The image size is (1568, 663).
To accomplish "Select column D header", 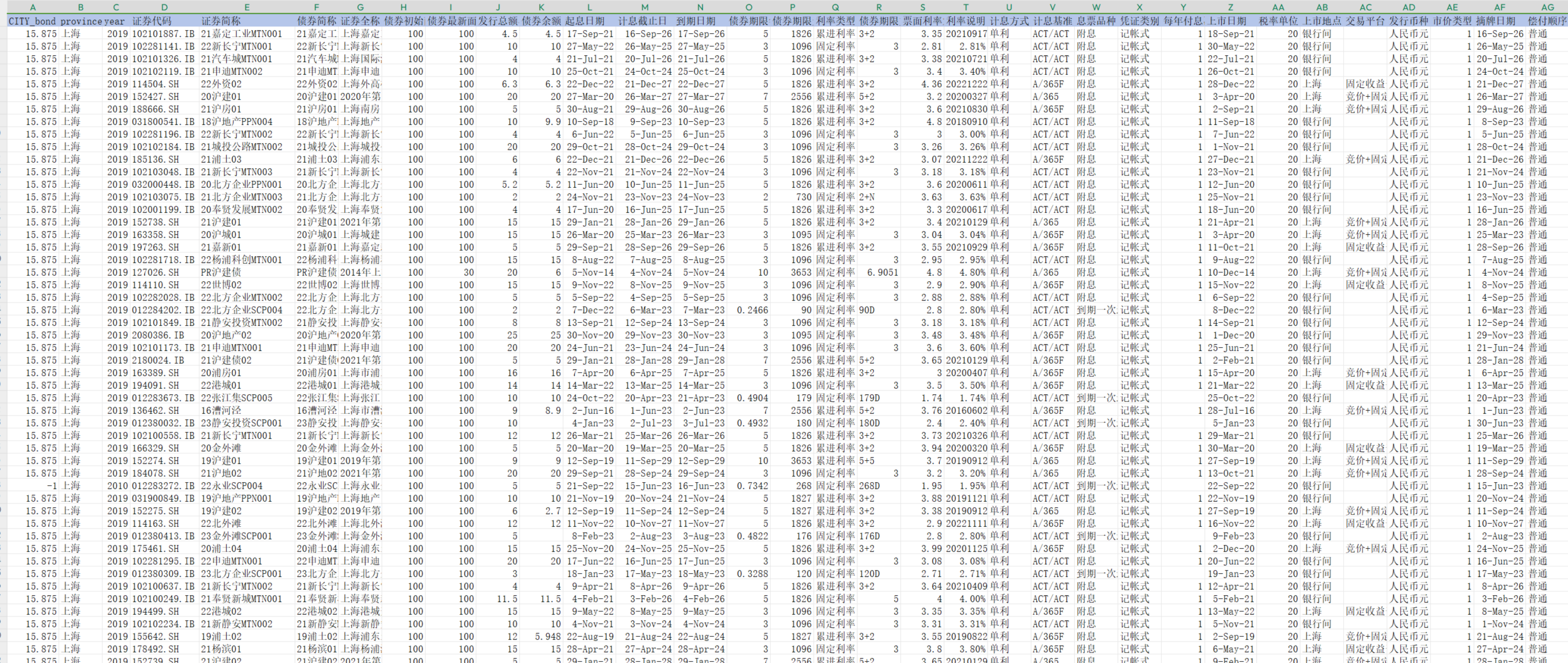I will pyautogui.click(x=165, y=8).
